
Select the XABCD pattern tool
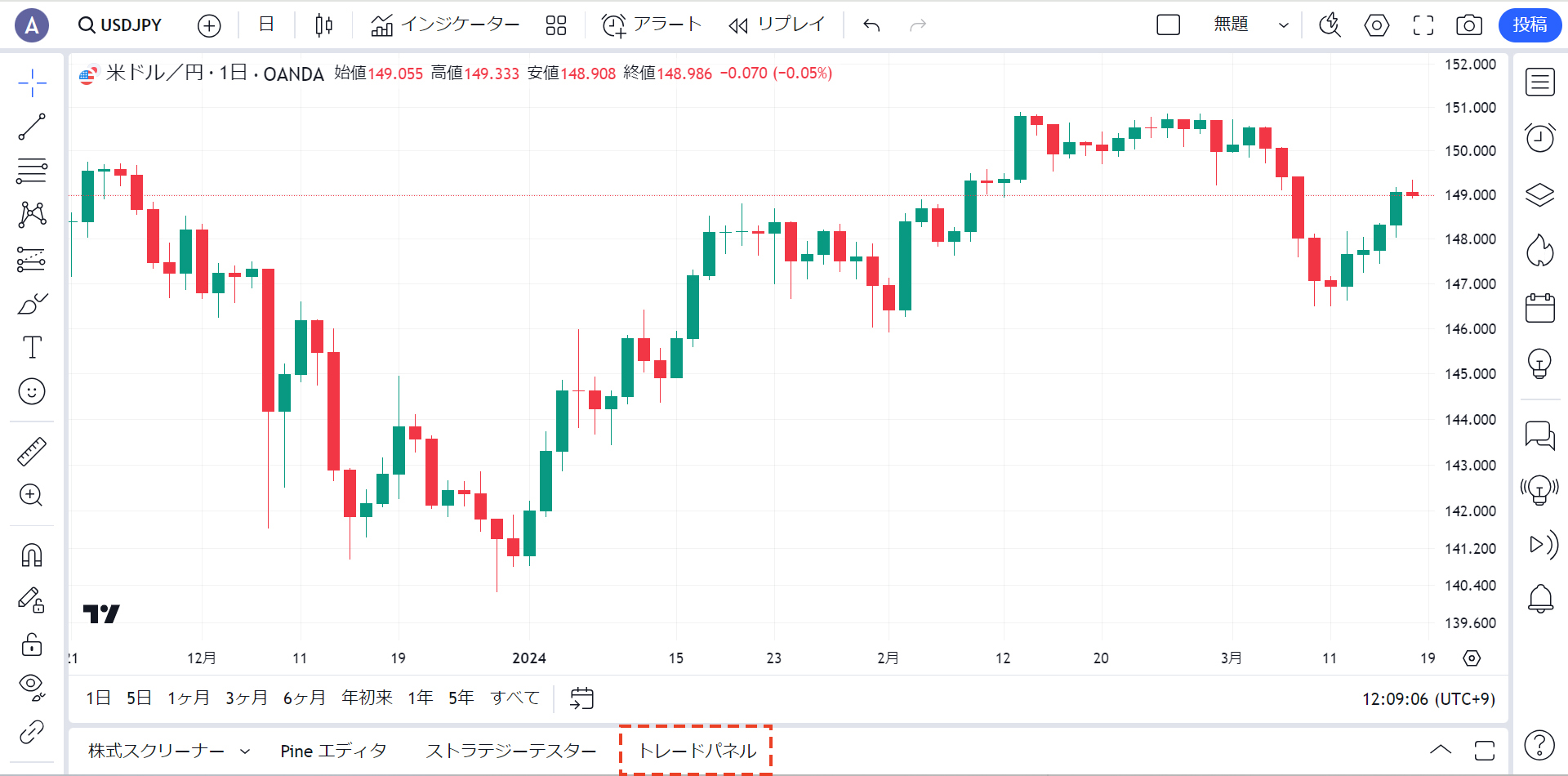[32, 215]
